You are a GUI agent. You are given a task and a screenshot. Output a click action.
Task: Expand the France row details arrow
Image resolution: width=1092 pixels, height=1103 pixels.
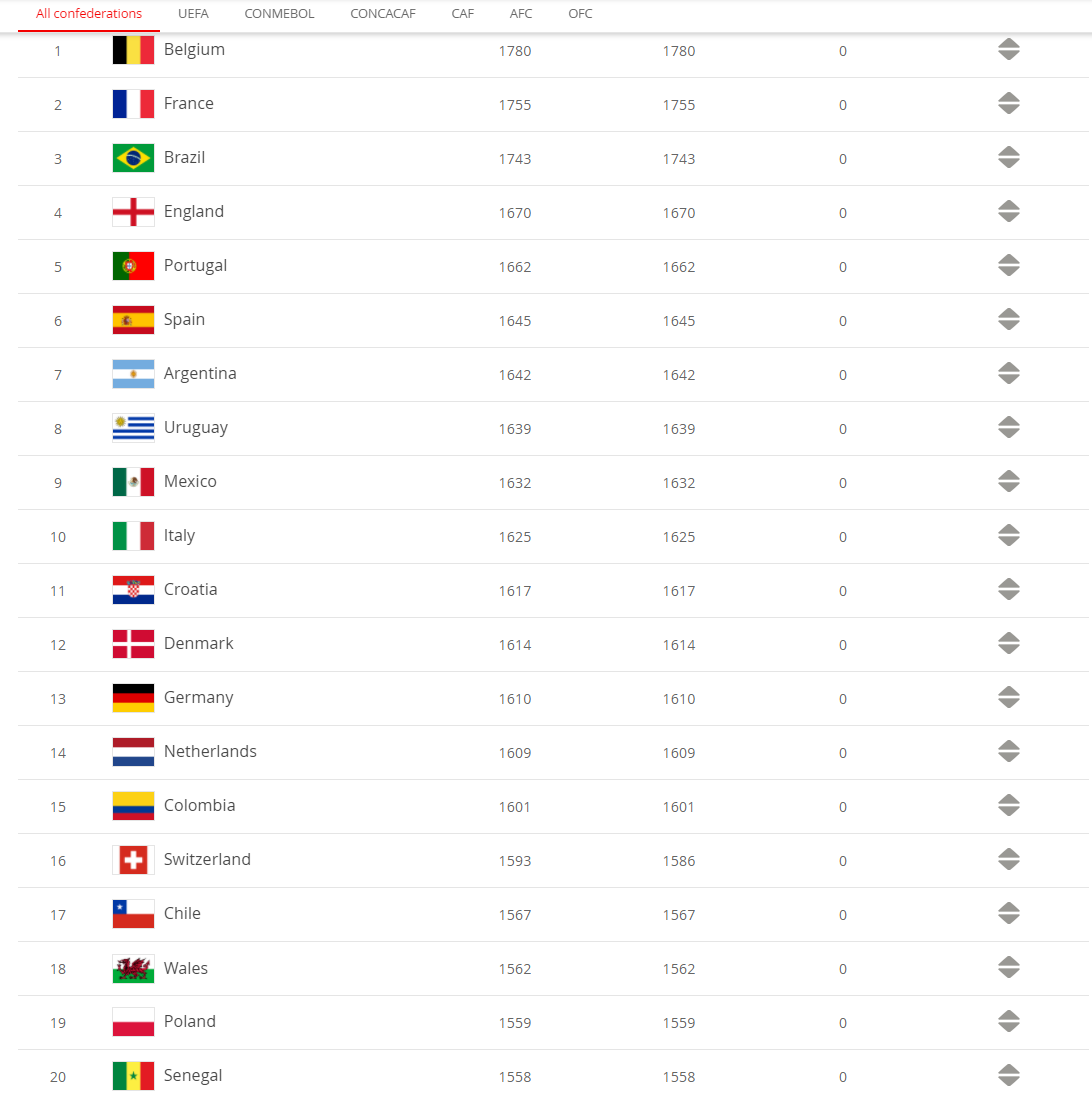coord(1009,103)
